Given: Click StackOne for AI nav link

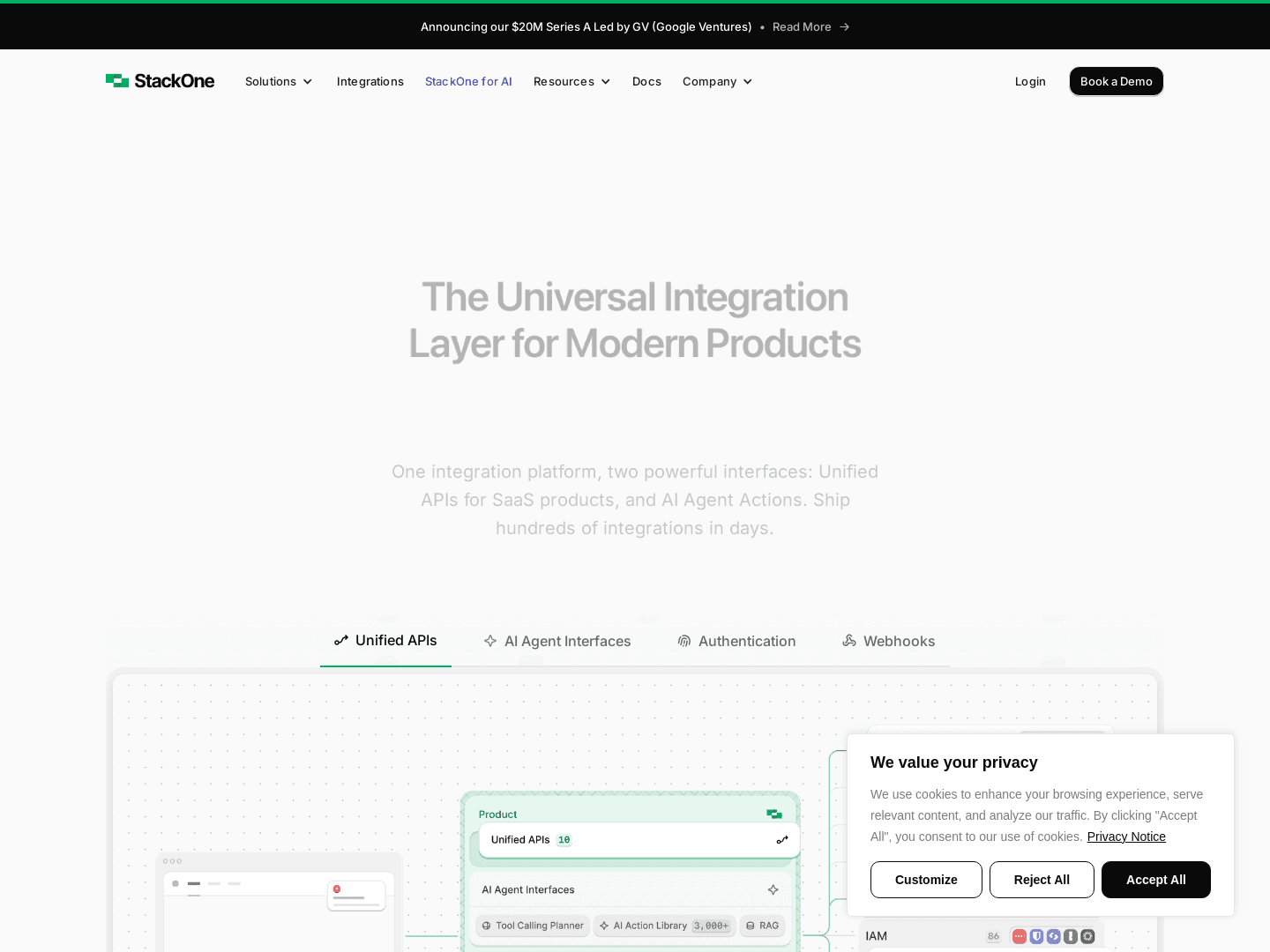Looking at the screenshot, I should (x=468, y=81).
